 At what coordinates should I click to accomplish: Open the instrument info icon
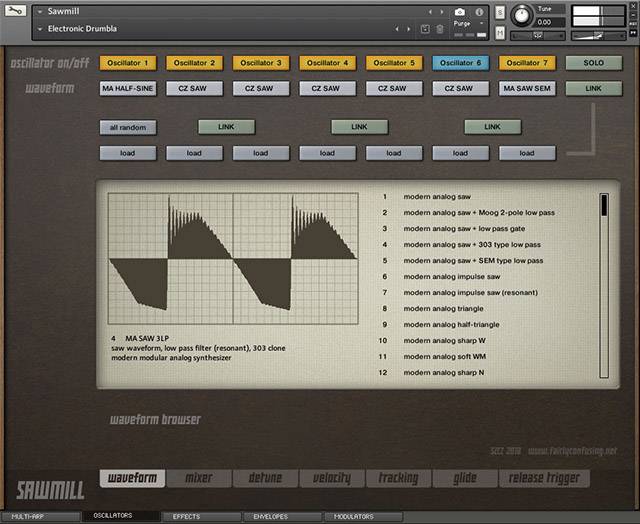(479, 11)
